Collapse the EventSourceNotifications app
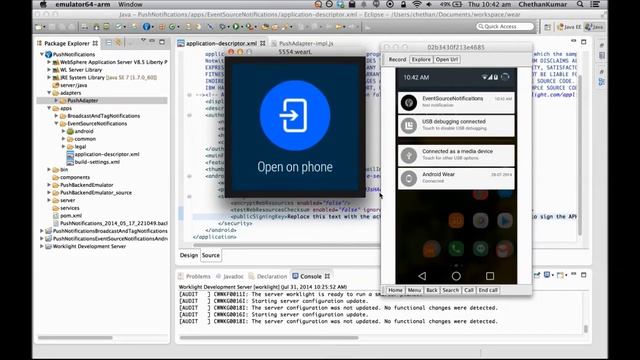Viewport: 640px width, 360px height. pyautogui.click(x=56, y=123)
